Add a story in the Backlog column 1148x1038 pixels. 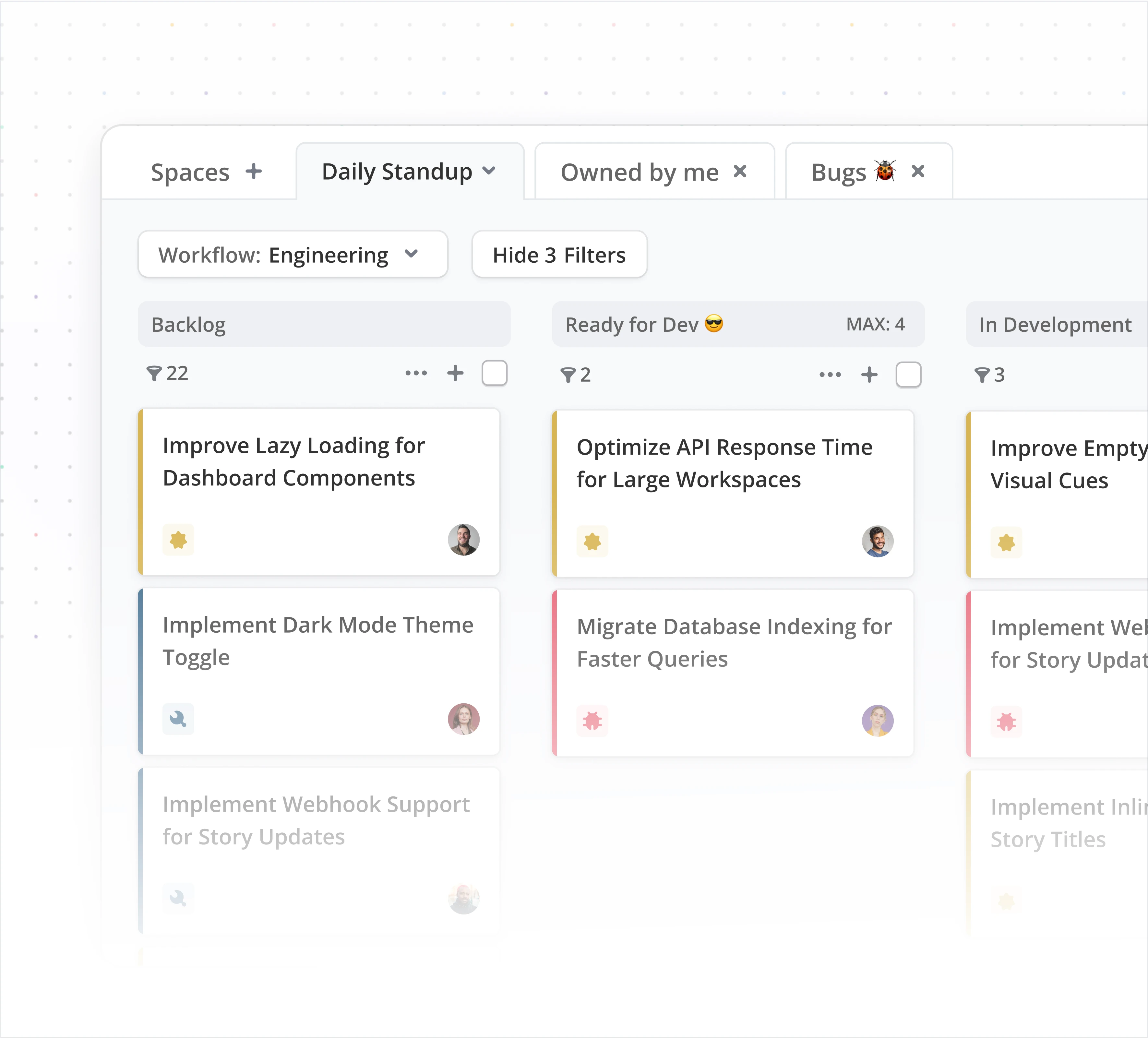point(455,374)
